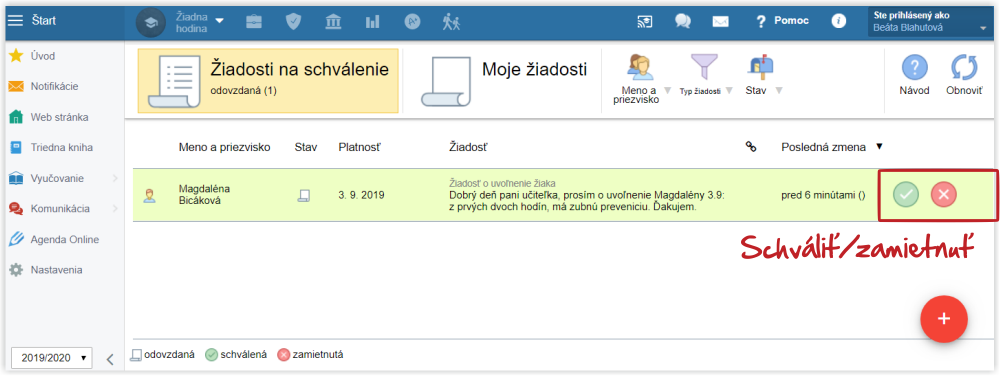Expand the Žiadna hodina lesson dropdown
This screenshot has height=376, width=1000.
(x=200, y=22)
